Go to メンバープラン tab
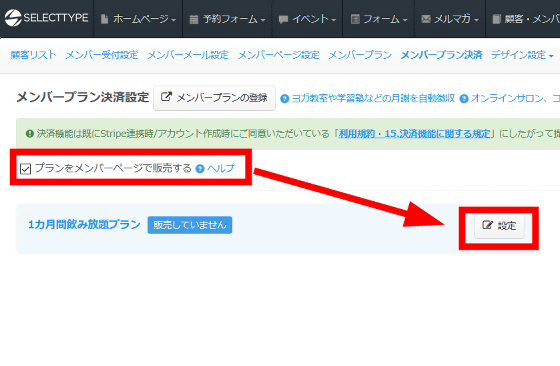This screenshot has width=560, height=366. (x=360, y=55)
